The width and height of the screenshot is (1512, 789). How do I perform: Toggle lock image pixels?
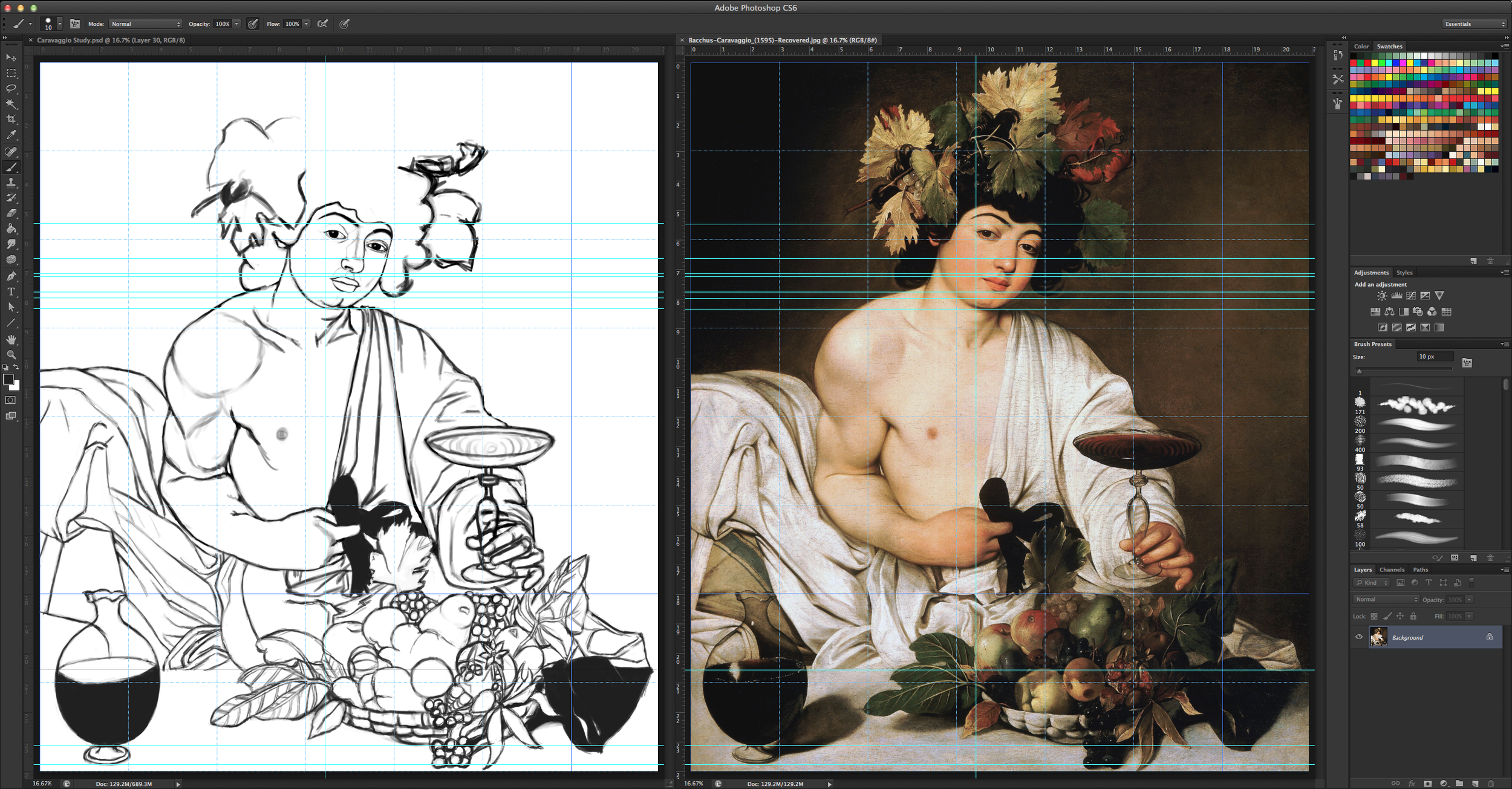(x=1387, y=616)
